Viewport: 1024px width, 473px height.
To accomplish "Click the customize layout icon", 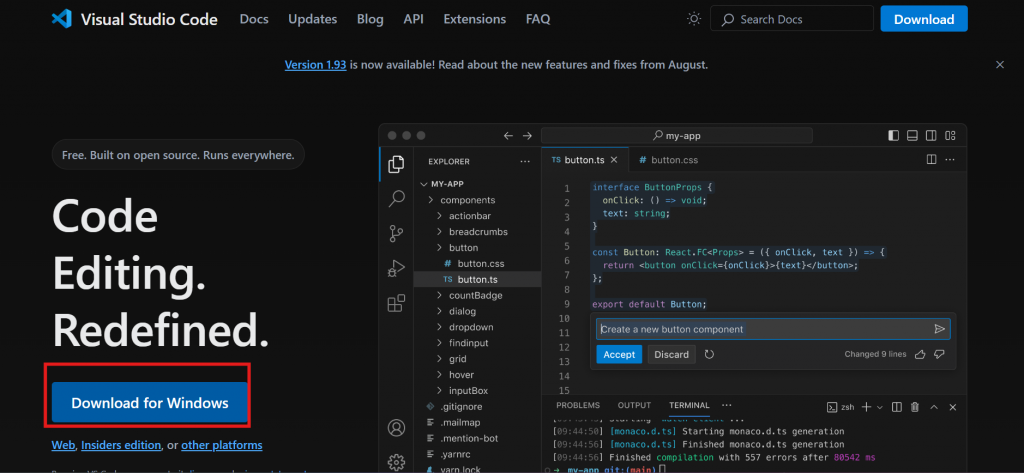I will tap(950, 135).
